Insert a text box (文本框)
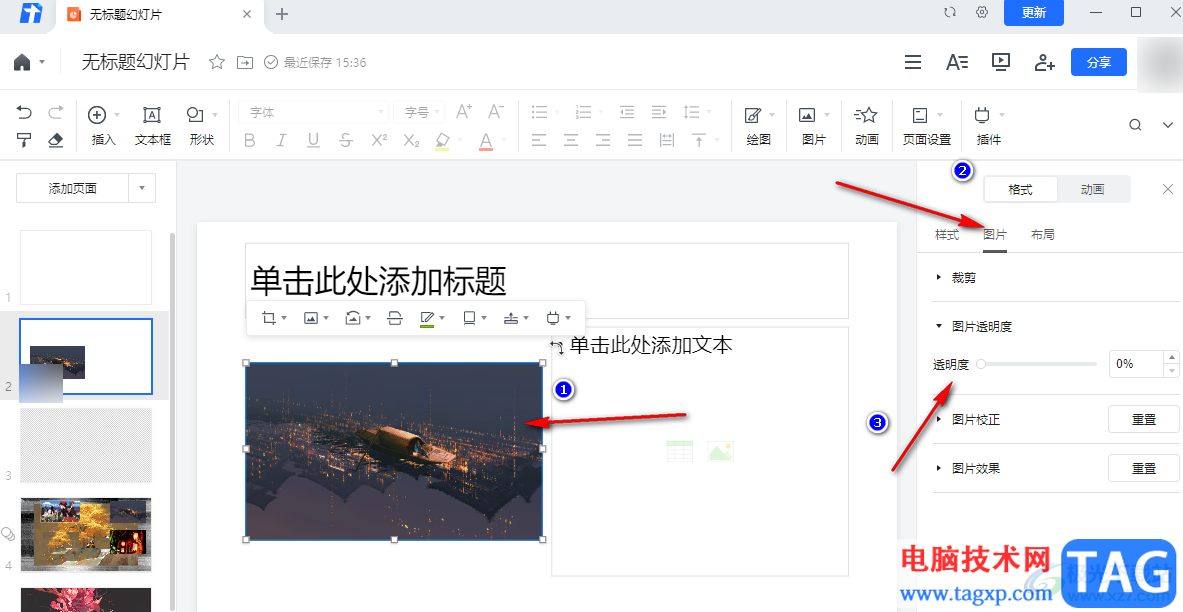This screenshot has width=1183, height=612. [x=152, y=125]
